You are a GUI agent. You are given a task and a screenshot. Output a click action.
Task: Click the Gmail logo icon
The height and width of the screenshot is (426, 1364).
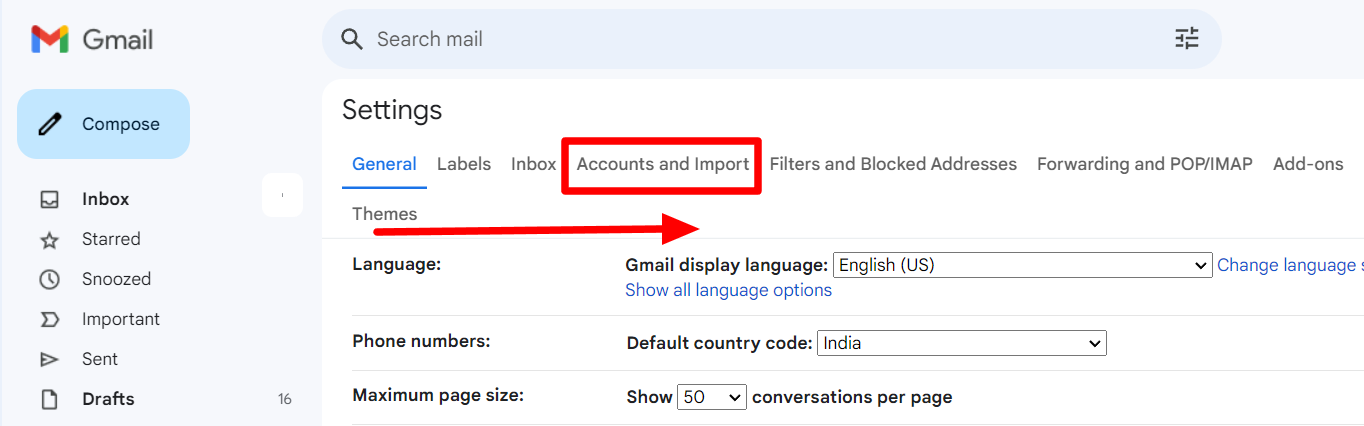(49, 40)
